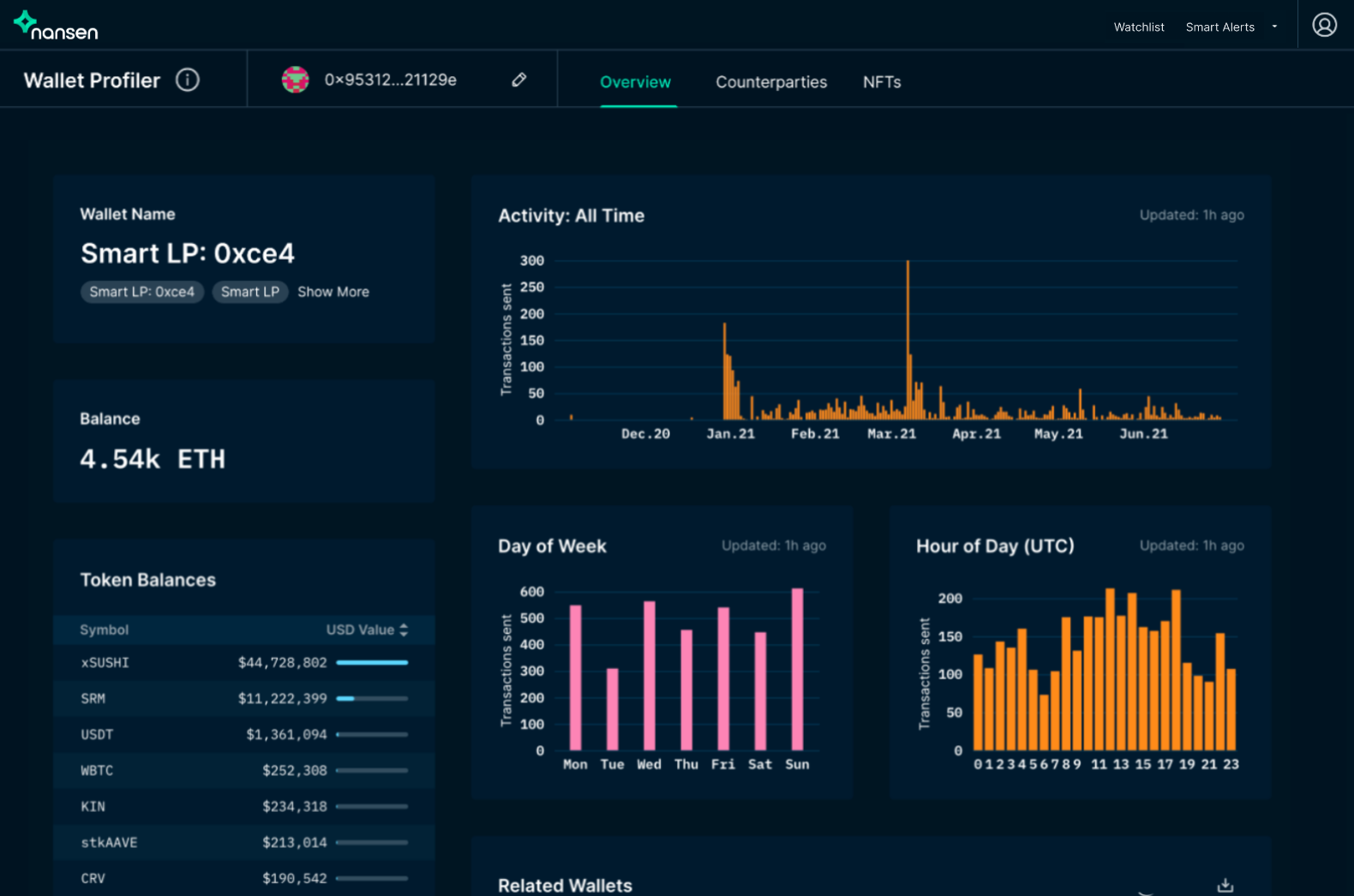This screenshot has width=1354, height=896.
Task: Click the Nansen logo
Action: point(56,26)
